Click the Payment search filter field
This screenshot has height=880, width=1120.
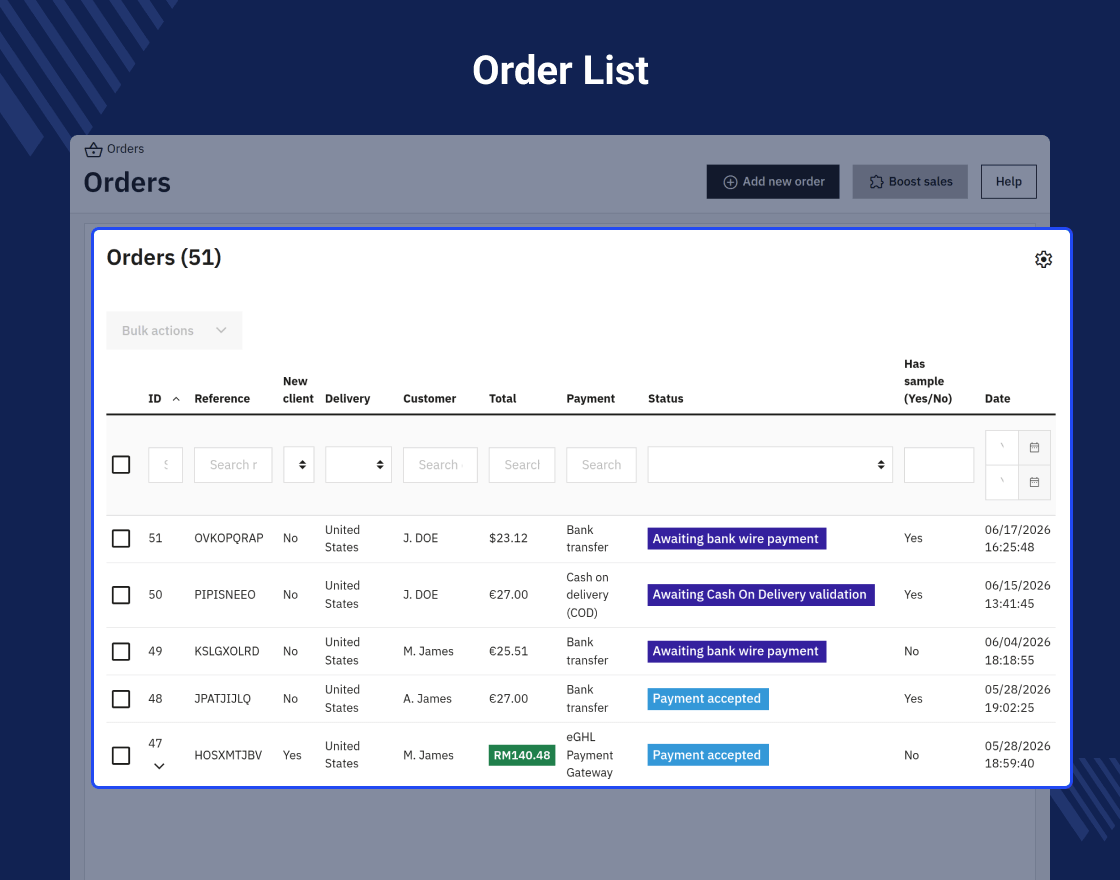point(601,465)
